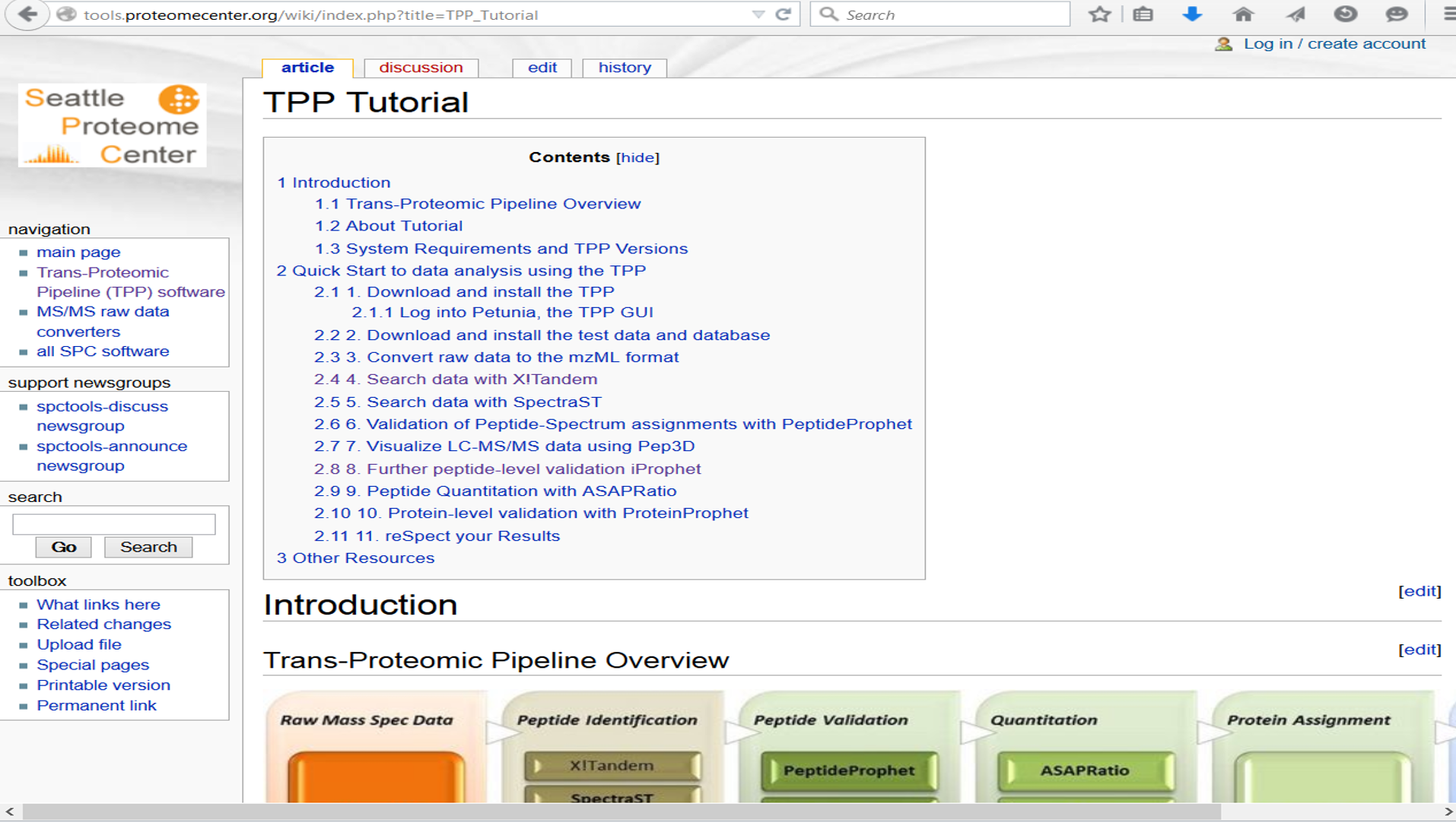Go to main page in navigation
This screenshot has width=1456, height=823.
coord(78,253)
